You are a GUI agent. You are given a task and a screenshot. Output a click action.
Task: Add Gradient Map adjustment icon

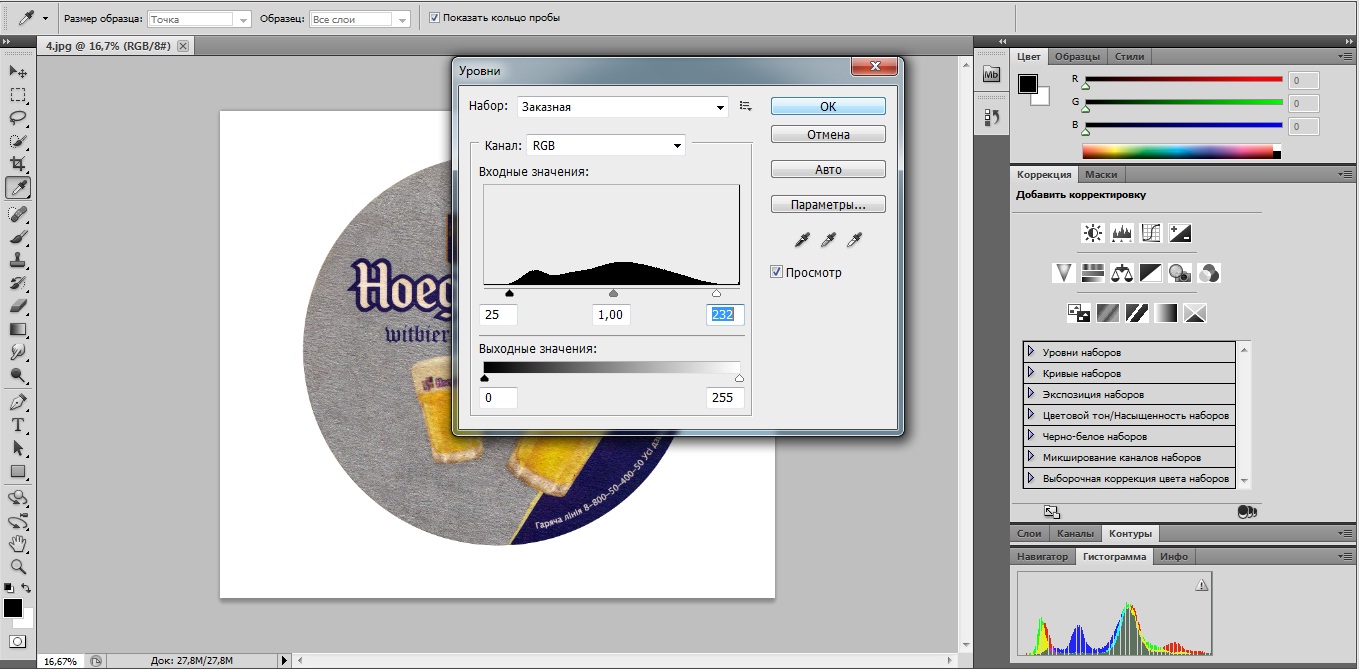pyautogui.click(x=1166, y=312)
